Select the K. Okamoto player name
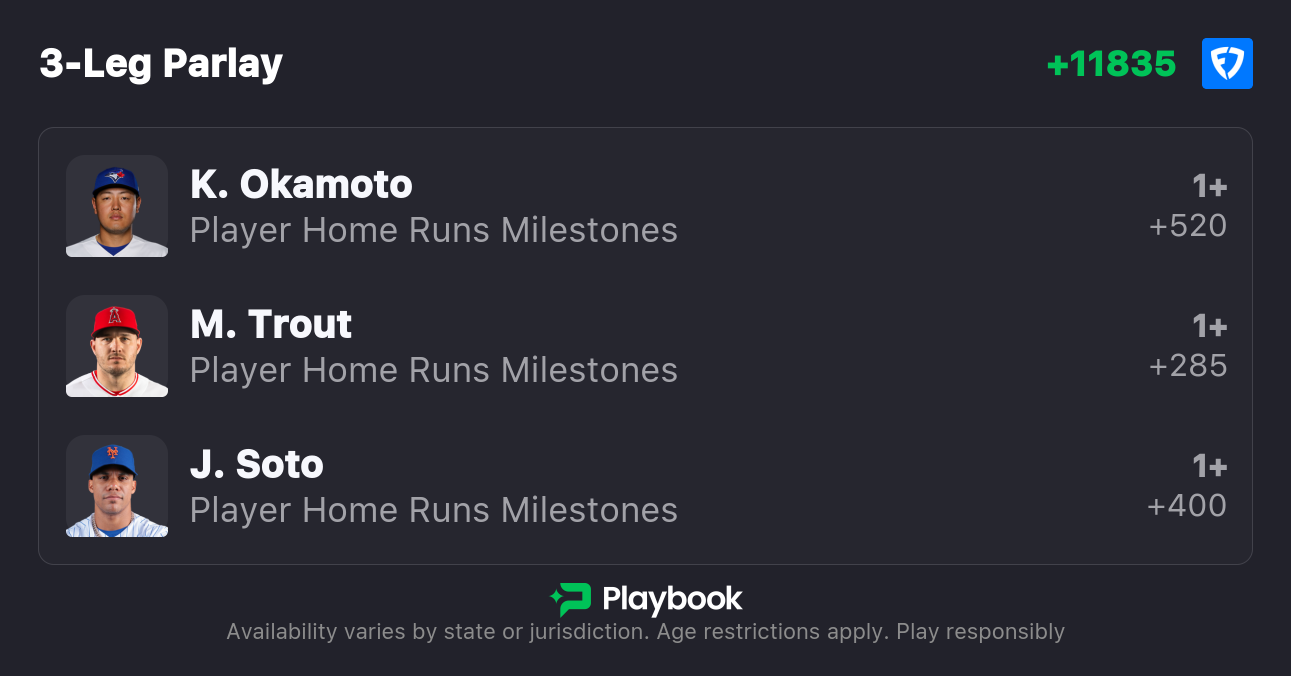1291x676 pixels. [x=301, y=184]
